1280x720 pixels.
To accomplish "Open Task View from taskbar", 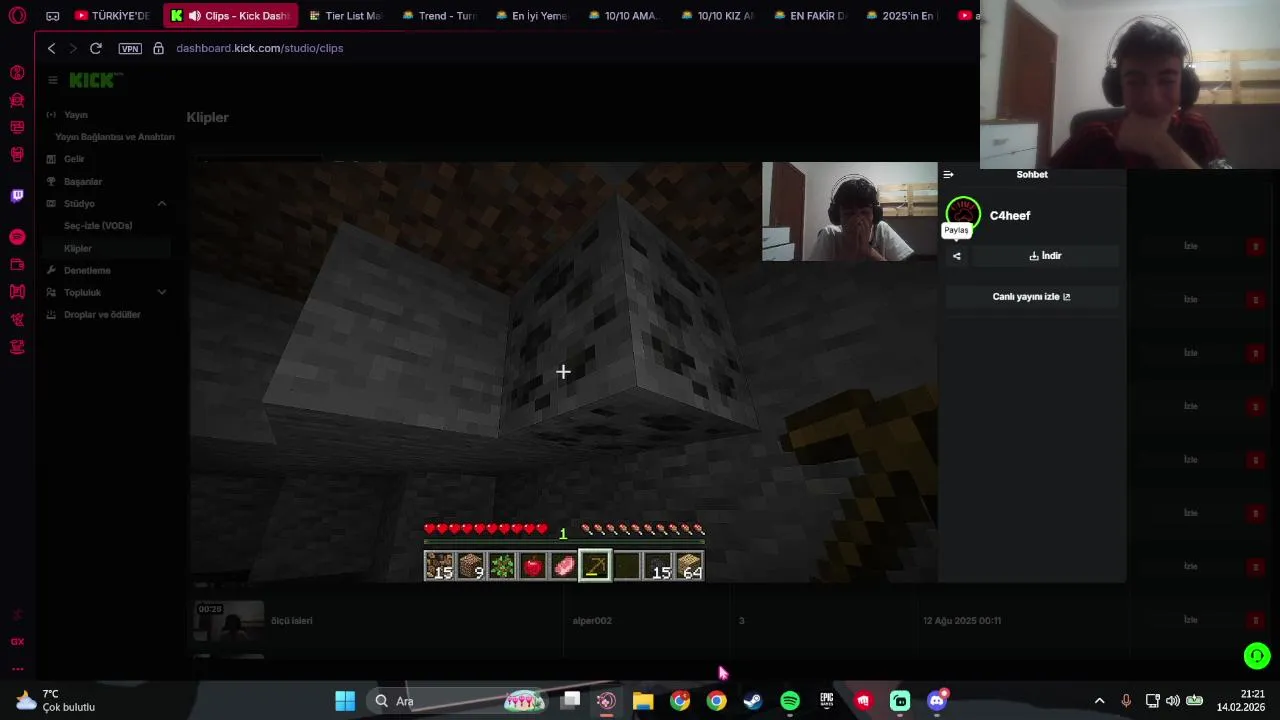I will point(571,701).
